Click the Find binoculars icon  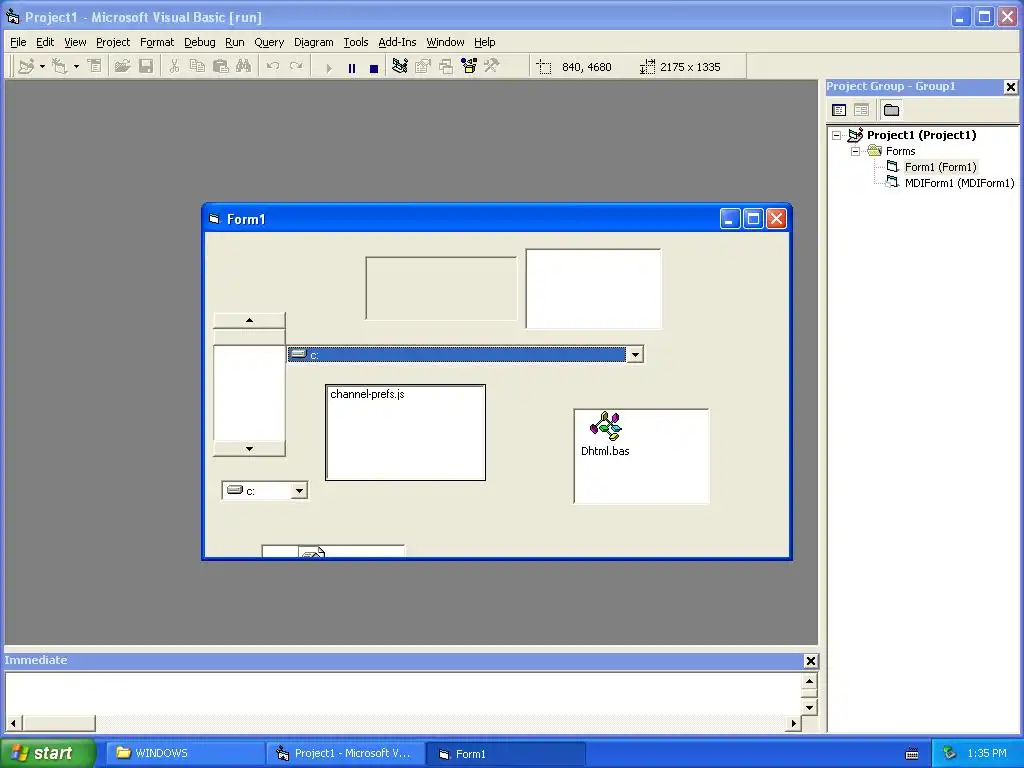pyautogui.click(x=244, y=66)
